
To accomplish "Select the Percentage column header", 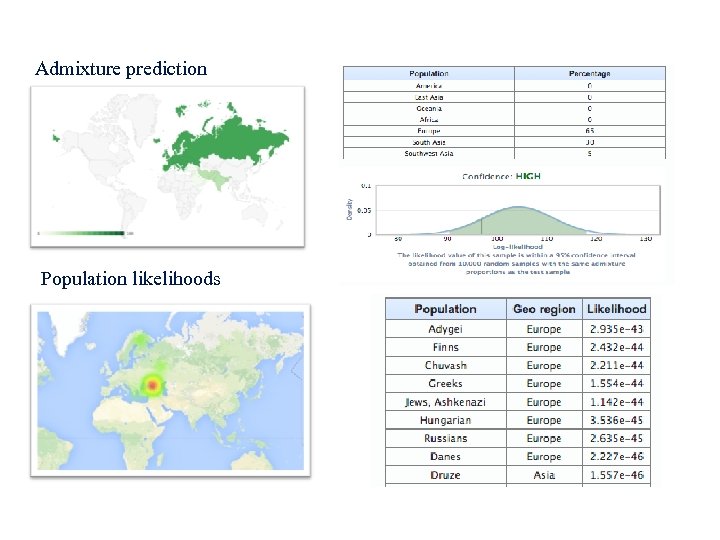I will tap(590, 73).
